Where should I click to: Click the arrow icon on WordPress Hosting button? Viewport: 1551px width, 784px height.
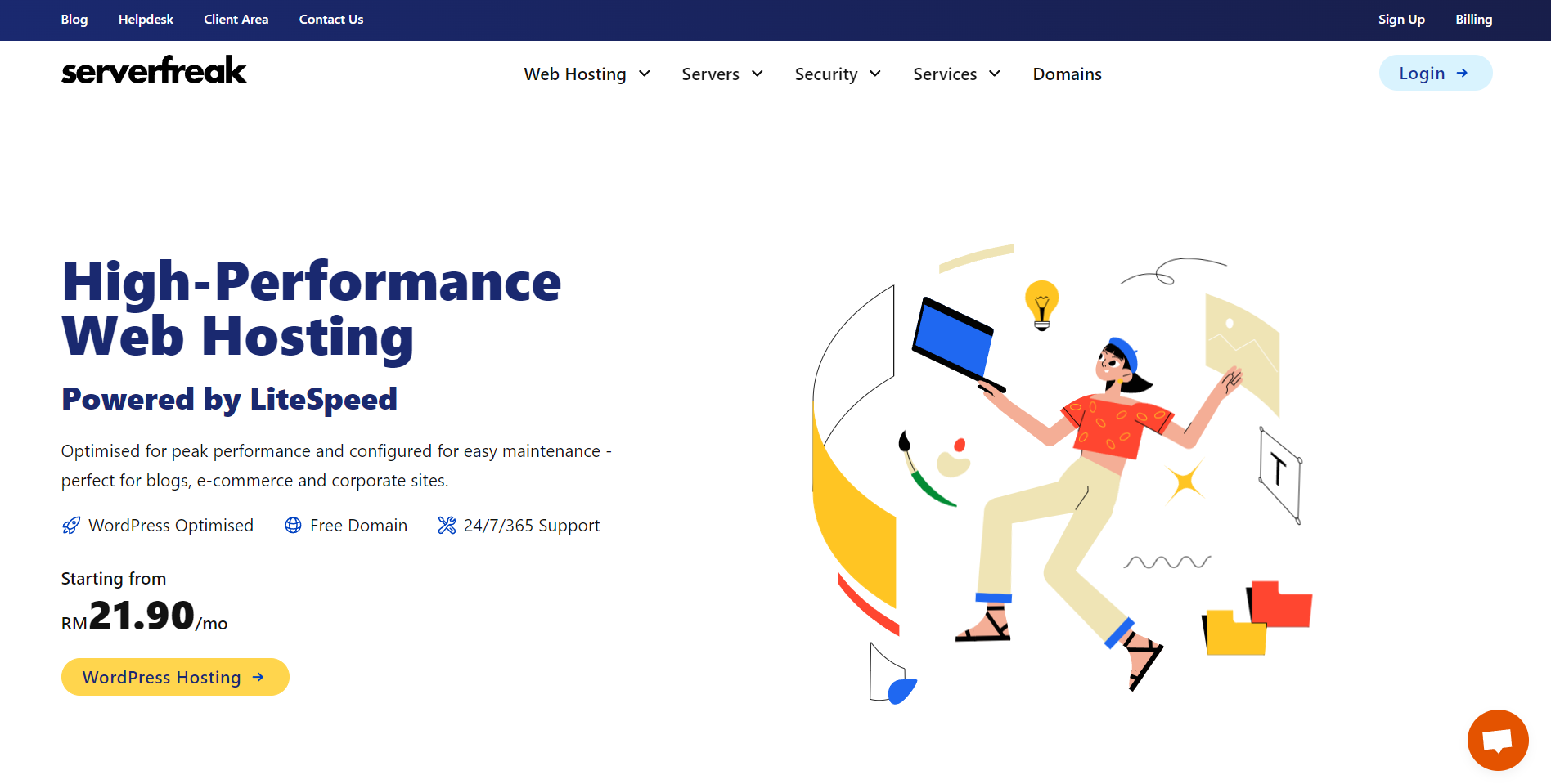(x=258, y=678)
